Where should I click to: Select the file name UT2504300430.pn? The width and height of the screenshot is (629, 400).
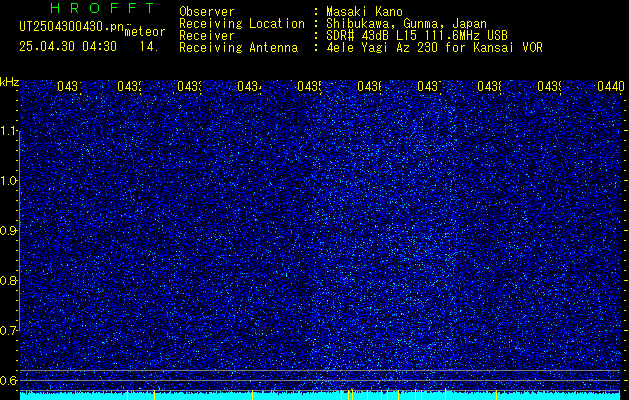(x=72, y=26)
